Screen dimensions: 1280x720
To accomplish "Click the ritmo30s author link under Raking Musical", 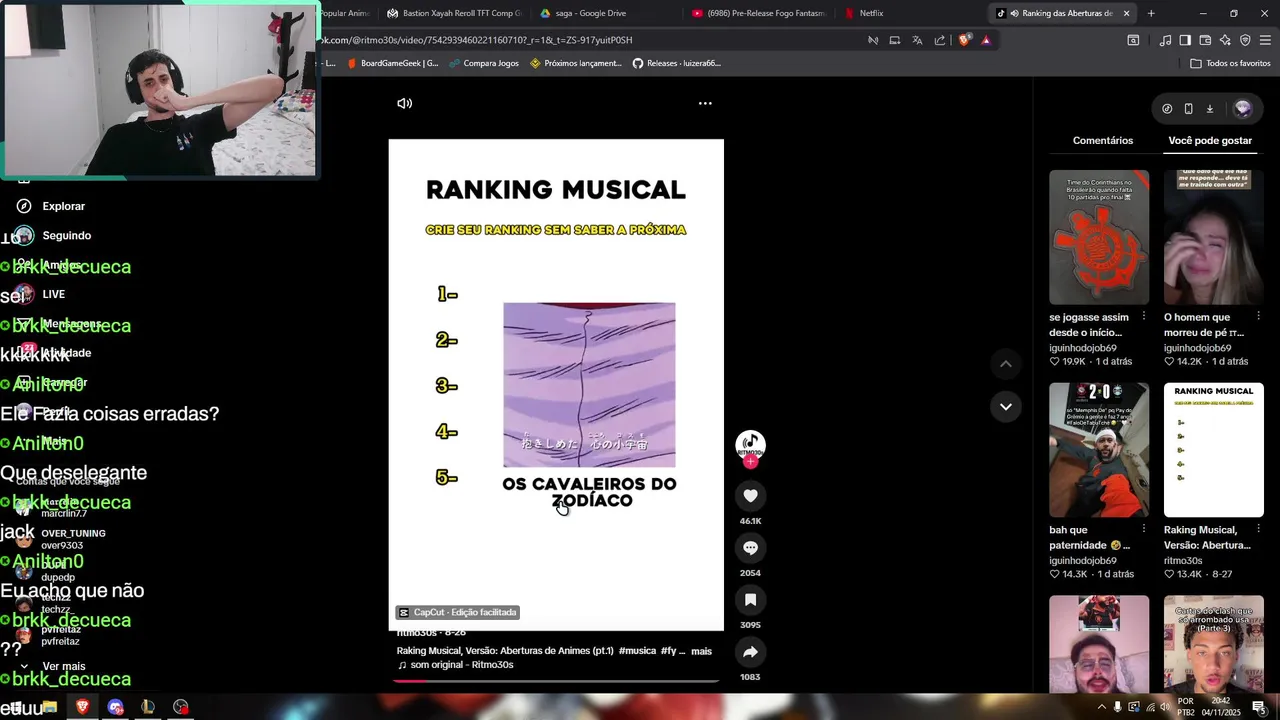I will pyautogui.click(x=1183, y=561).
